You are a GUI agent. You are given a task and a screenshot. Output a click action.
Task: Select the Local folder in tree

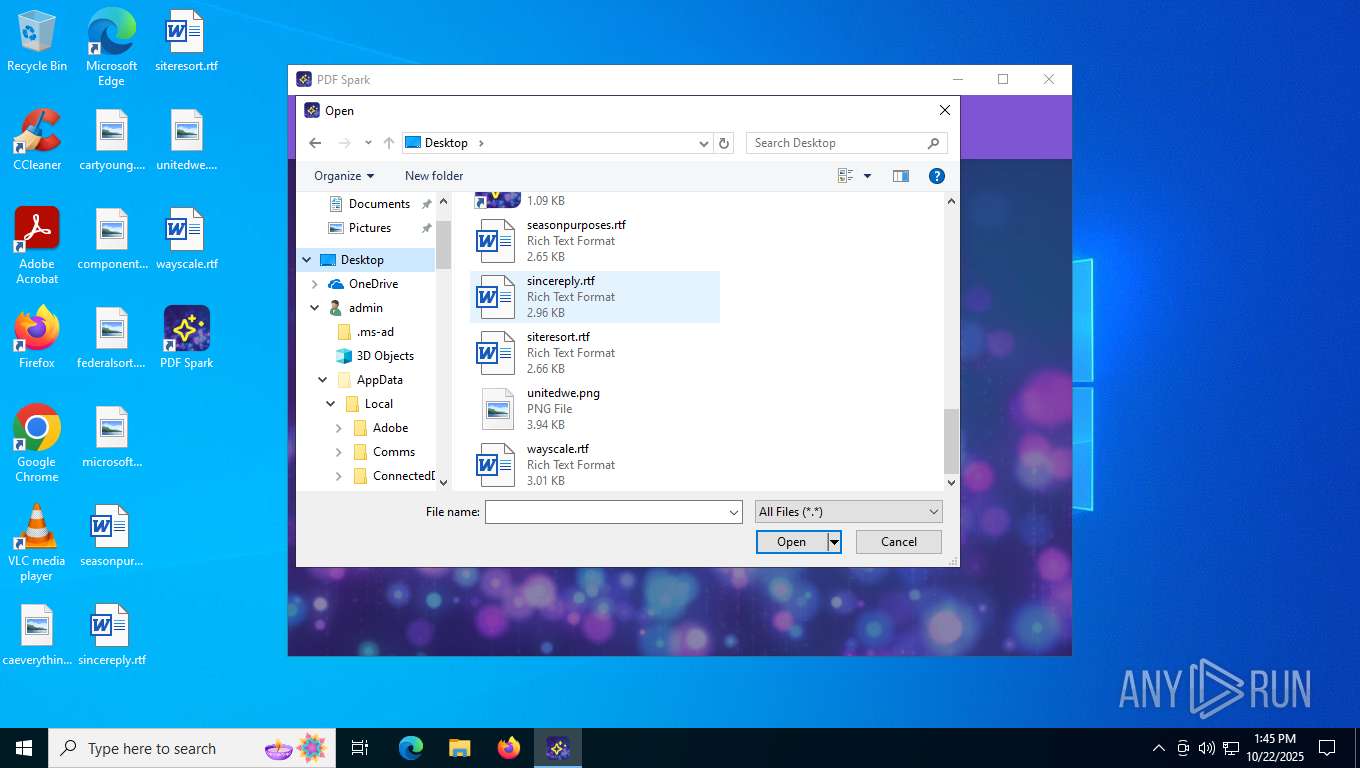[x=379, y=404]
